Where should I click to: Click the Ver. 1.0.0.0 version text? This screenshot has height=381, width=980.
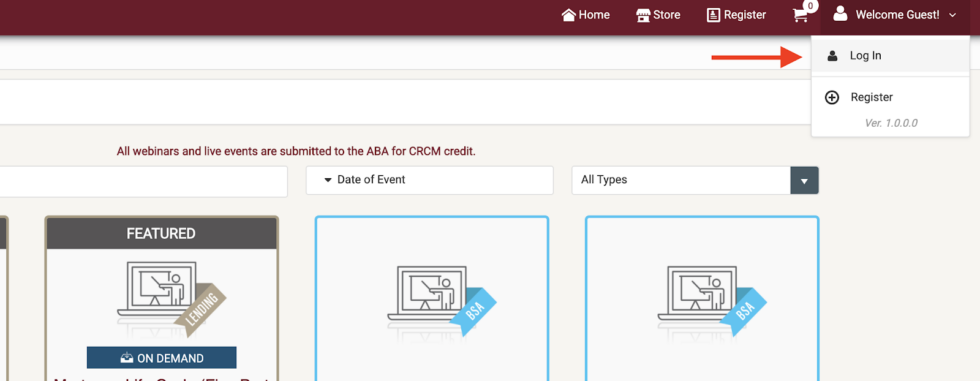coord(891,123)
